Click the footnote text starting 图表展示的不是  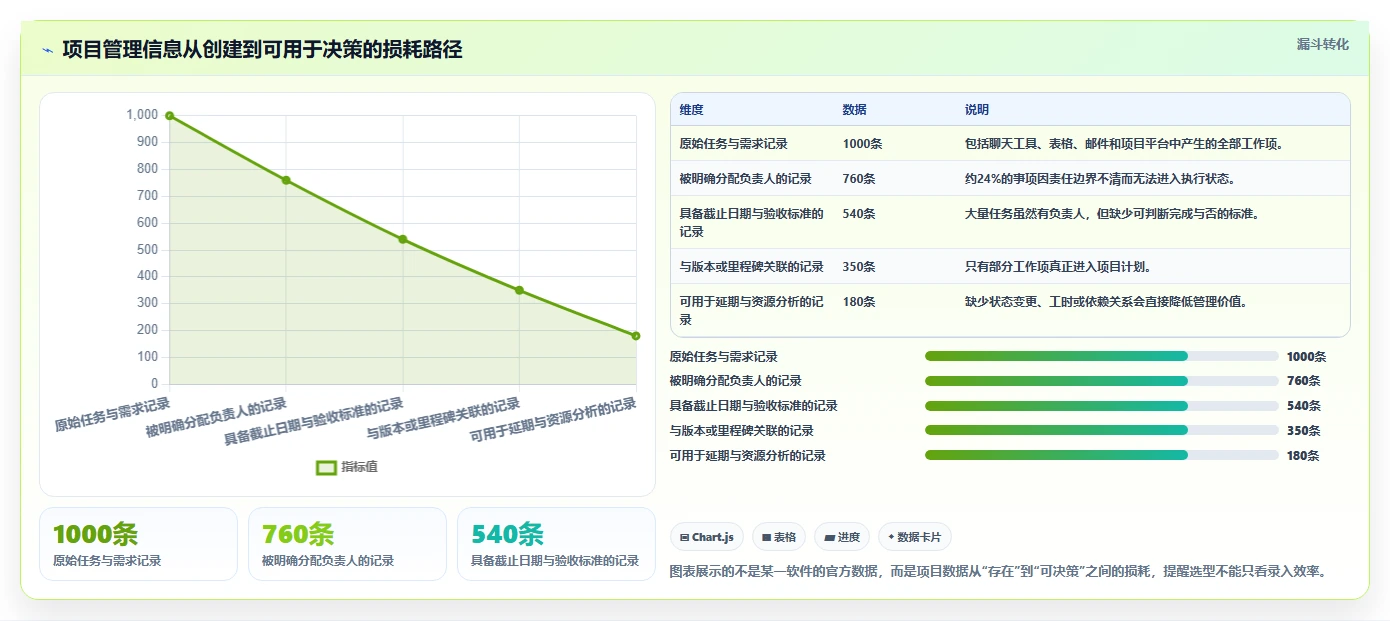[997, 572]
